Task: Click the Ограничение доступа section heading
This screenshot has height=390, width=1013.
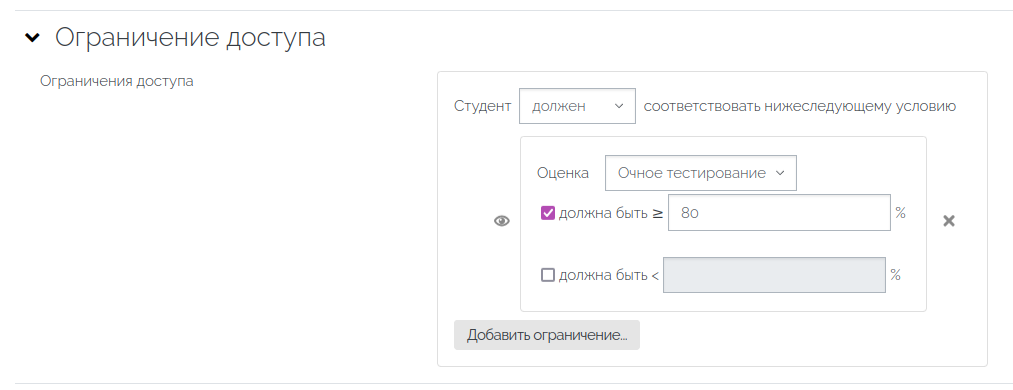Action: [x=190, y=38]
